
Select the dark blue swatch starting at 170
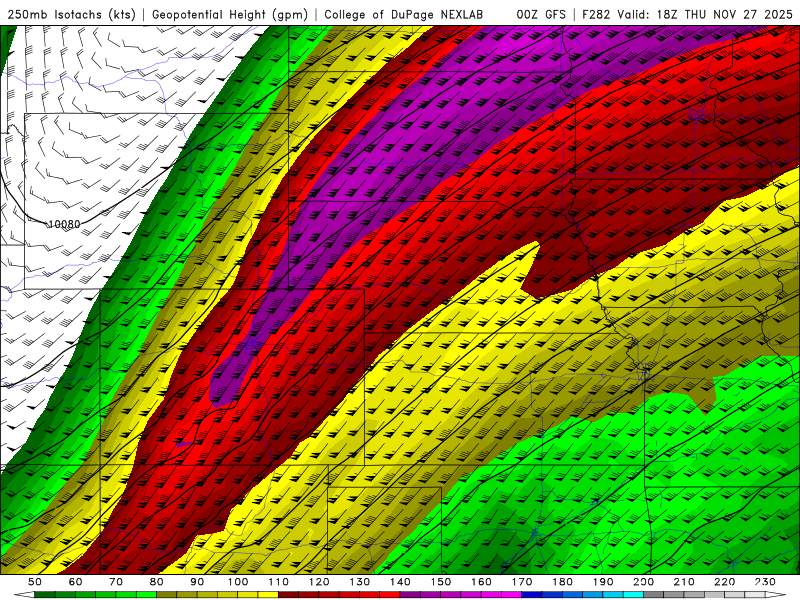[532, 594]
